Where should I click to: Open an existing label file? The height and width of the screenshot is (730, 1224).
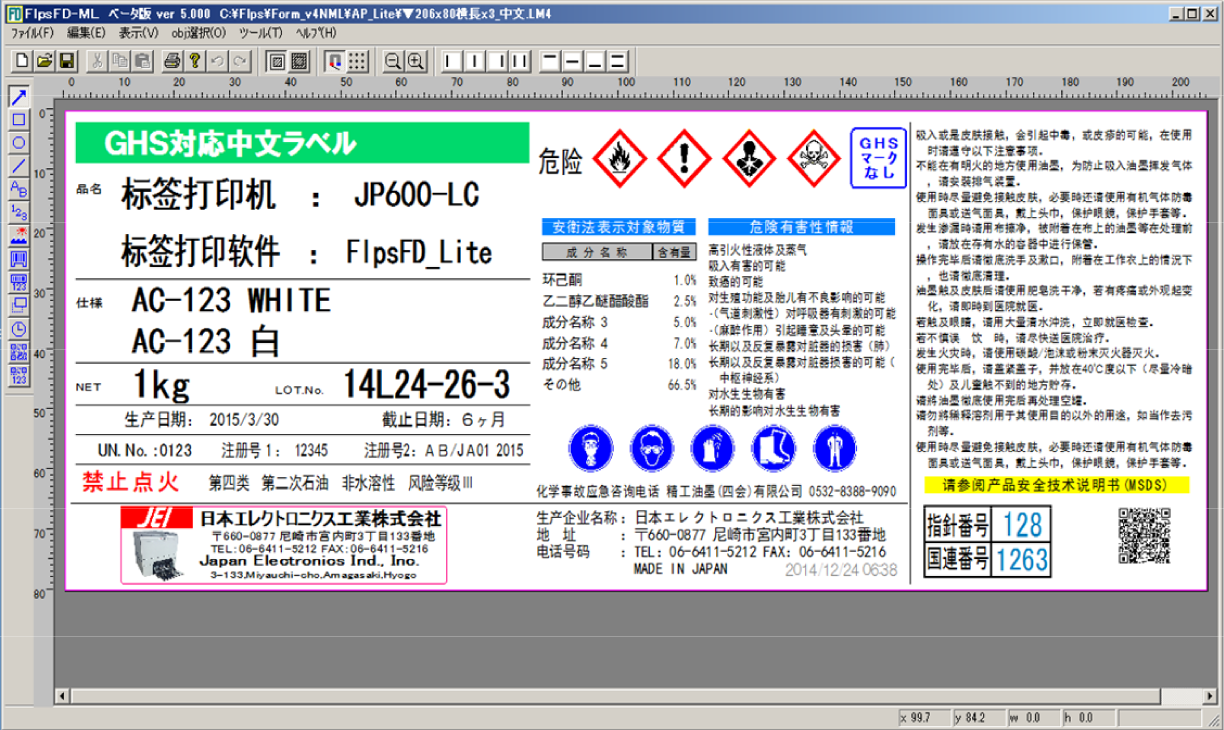tap(44, 60)
